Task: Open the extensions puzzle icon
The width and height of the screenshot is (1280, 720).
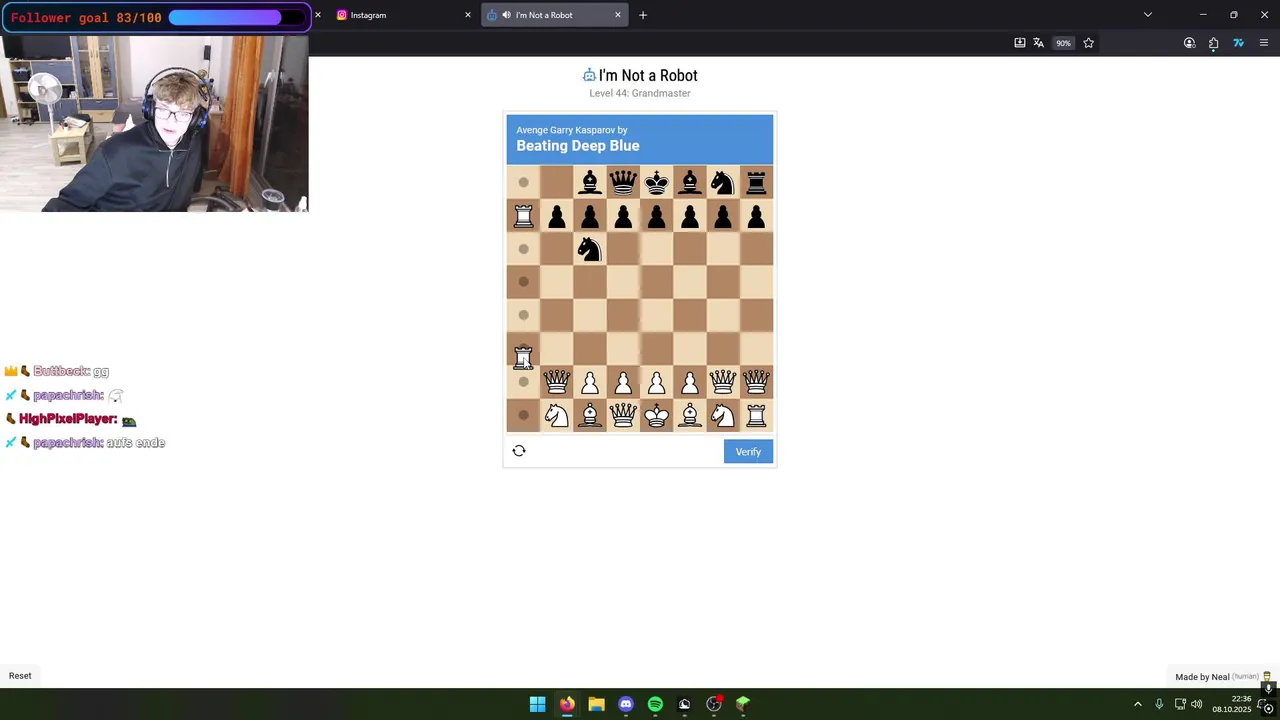Action: pos(1213,43)
